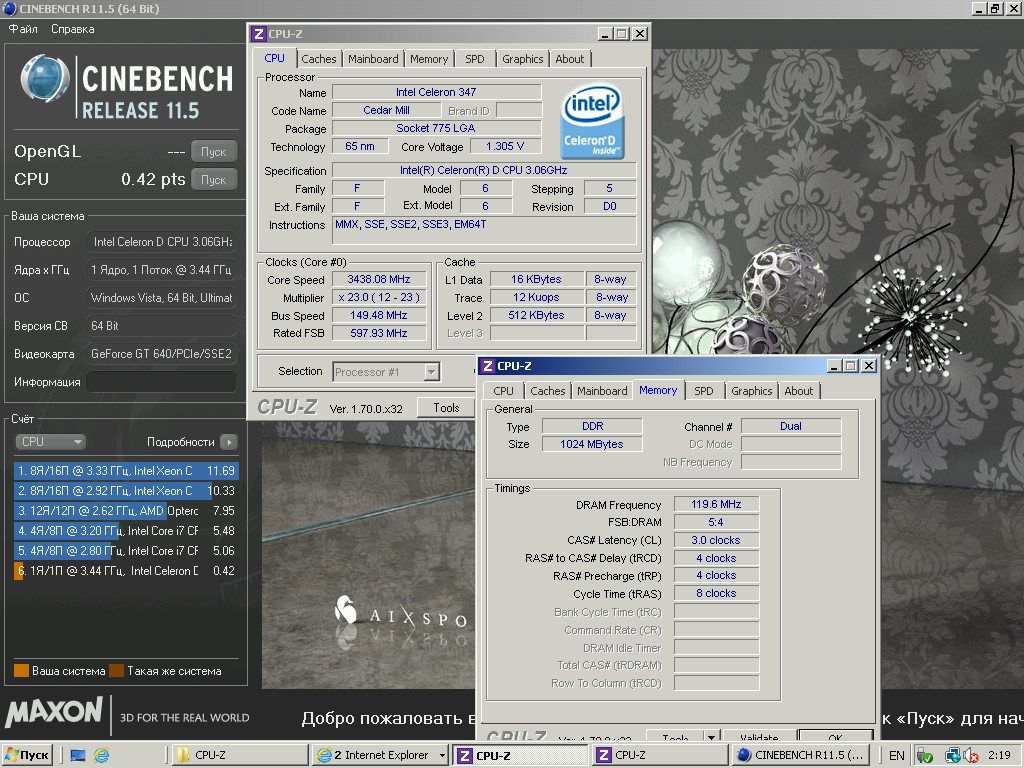1024x768 pixels.
Task: Select the SPD tab in the front CPU-Z window
Action: coord(703,391)
